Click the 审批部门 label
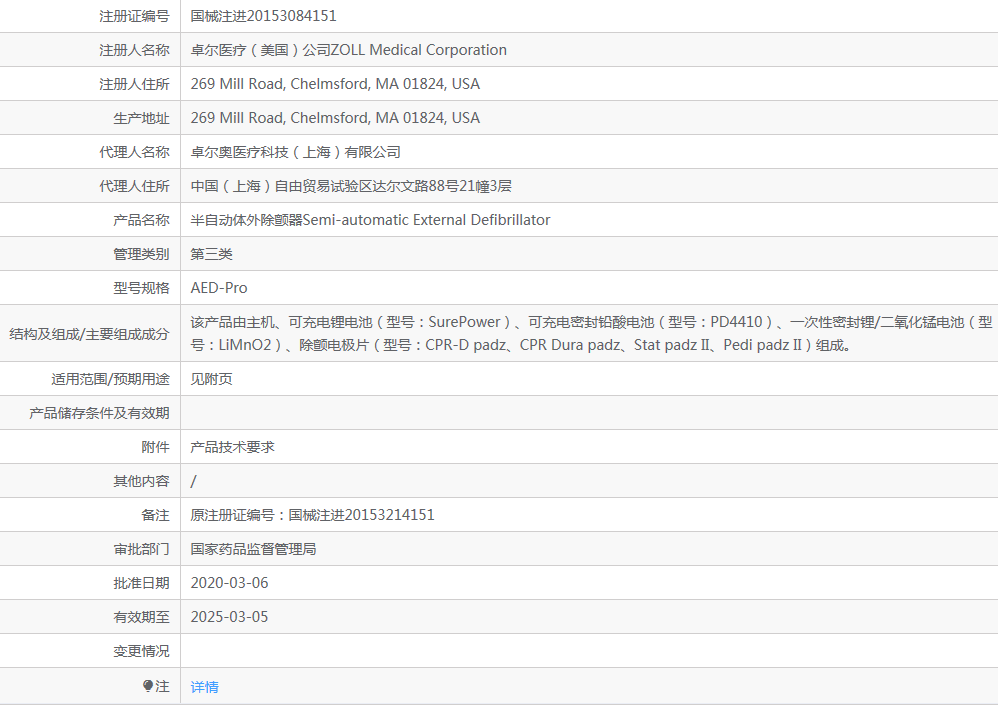The height and width of the screenshot is (708, 998). point(141,549)
